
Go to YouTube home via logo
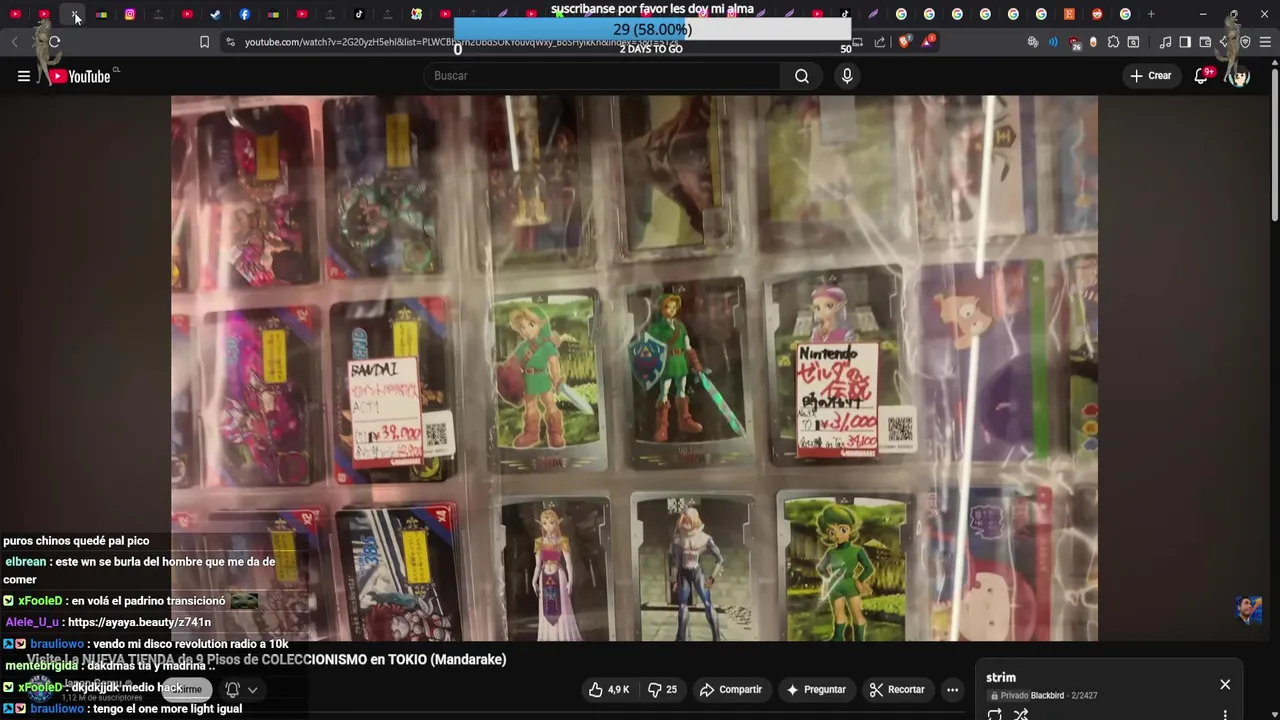coord(82,76)
